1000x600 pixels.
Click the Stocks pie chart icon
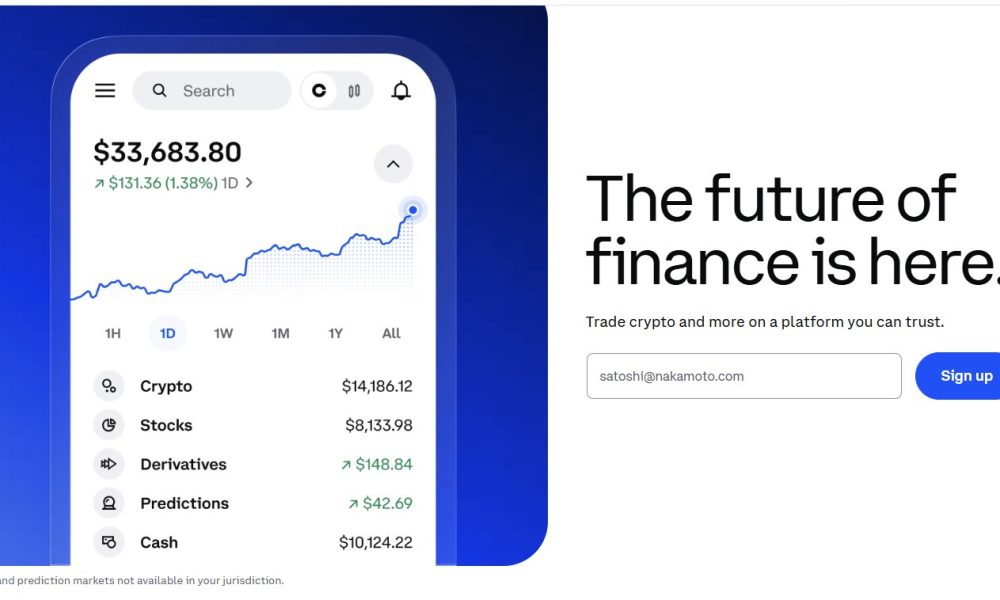109,425
